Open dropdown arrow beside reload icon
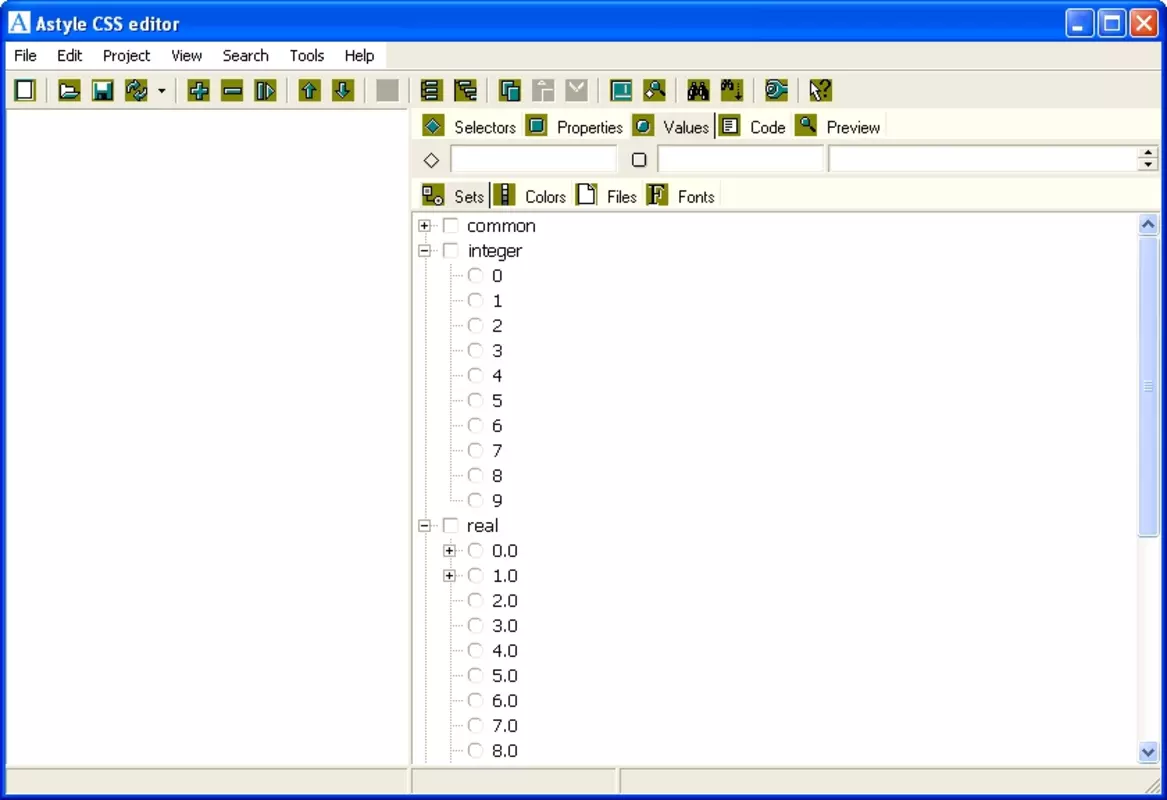Viewport: 1167px width, 800px height. tap(161, 91)
